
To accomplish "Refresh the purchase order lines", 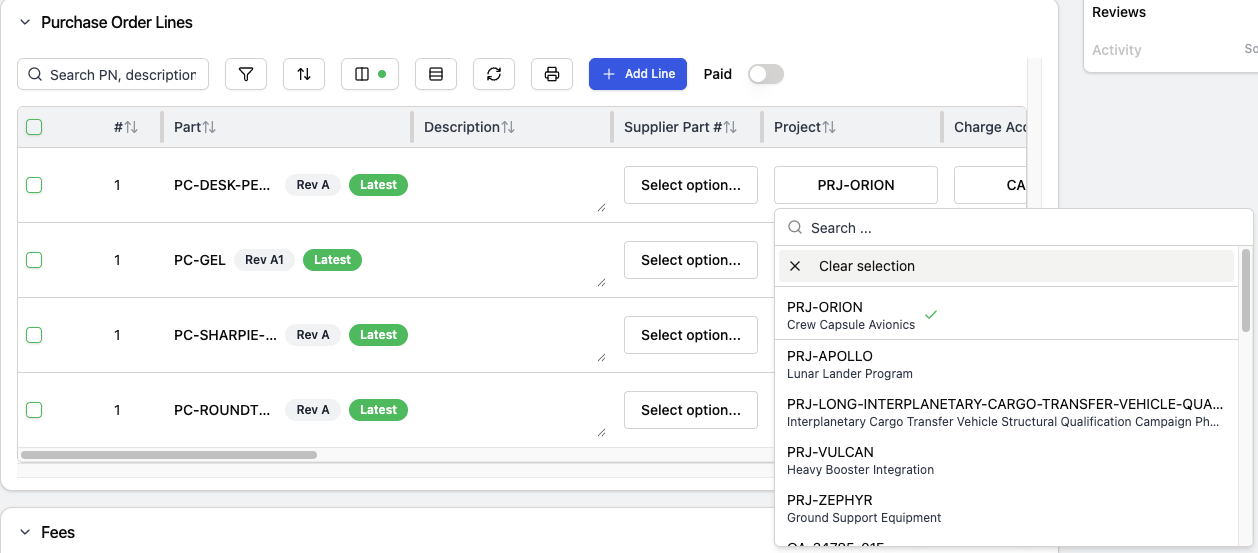I will [494, 74].
